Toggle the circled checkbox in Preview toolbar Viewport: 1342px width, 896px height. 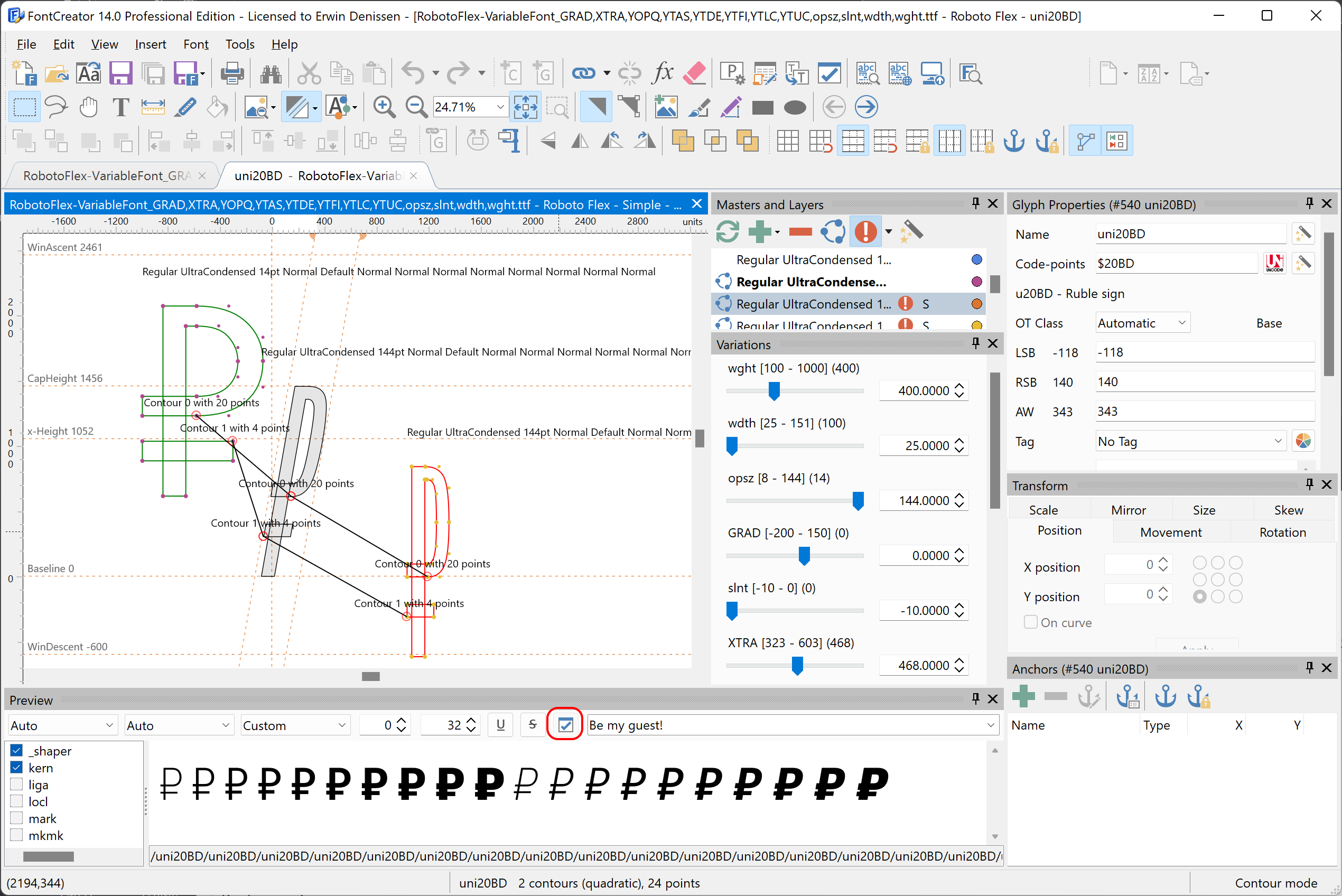(x=565, y=725)
